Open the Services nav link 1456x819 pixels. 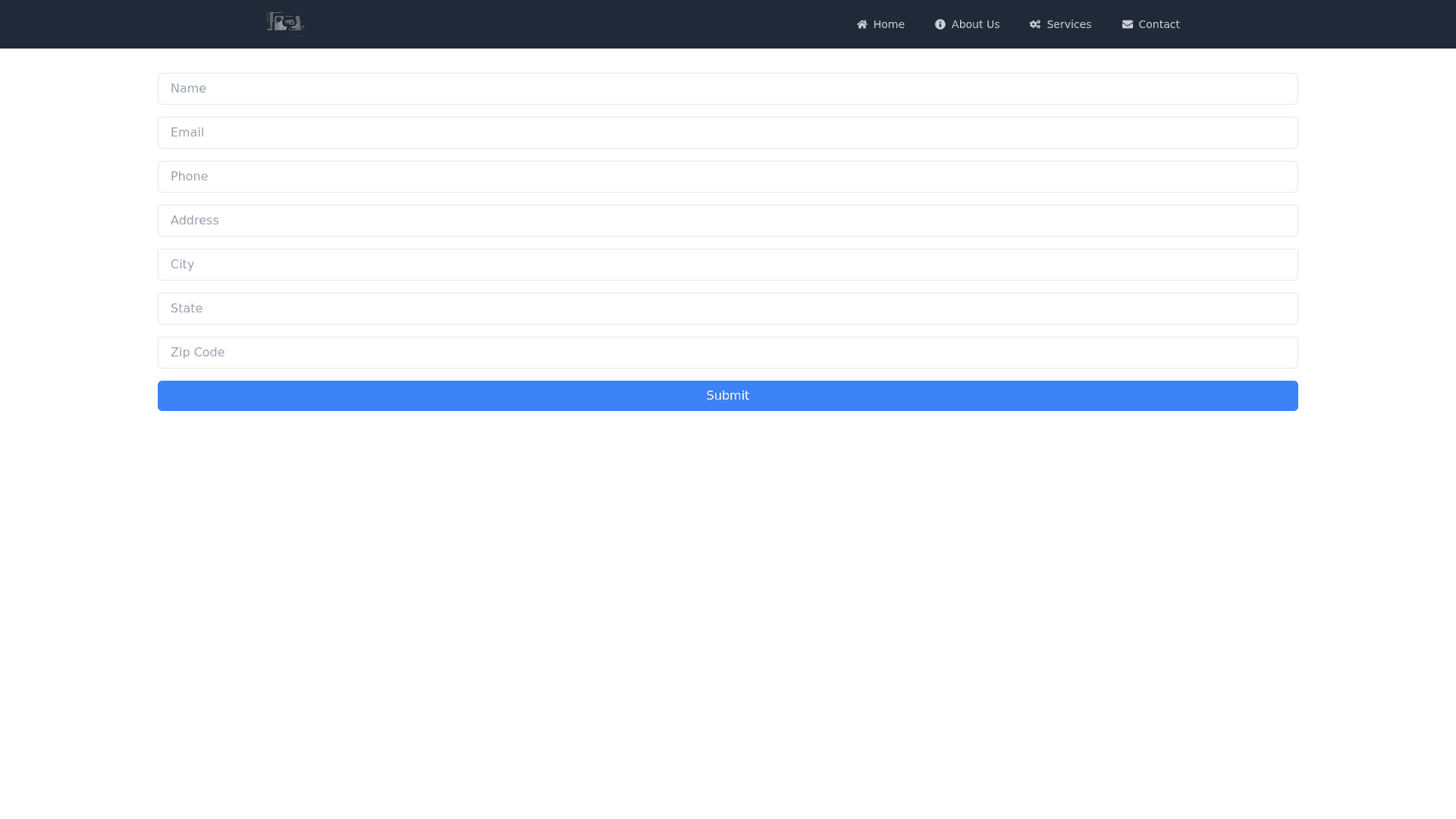(1068, 24)
